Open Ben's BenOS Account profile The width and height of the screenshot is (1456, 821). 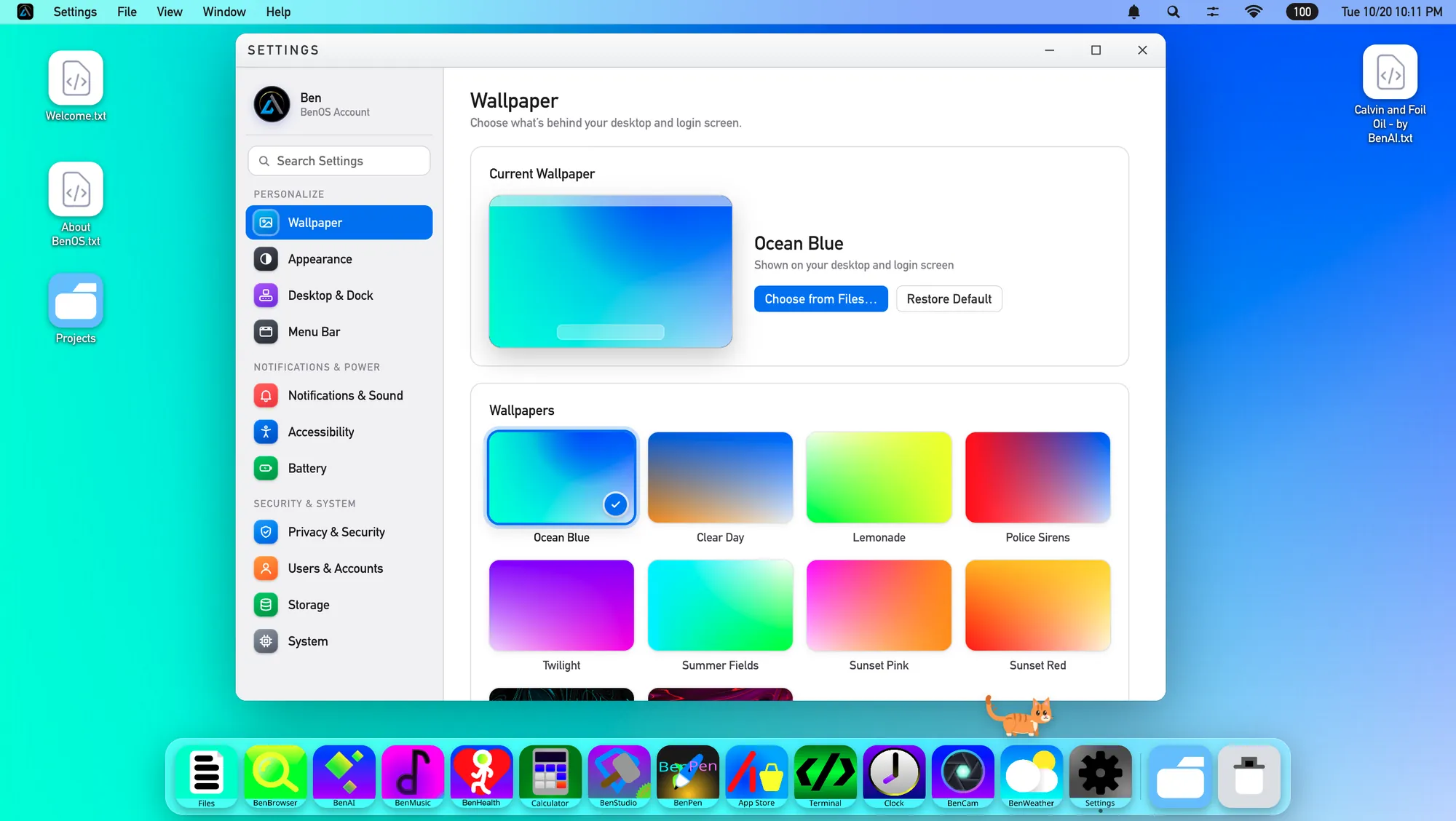(339, 104)
